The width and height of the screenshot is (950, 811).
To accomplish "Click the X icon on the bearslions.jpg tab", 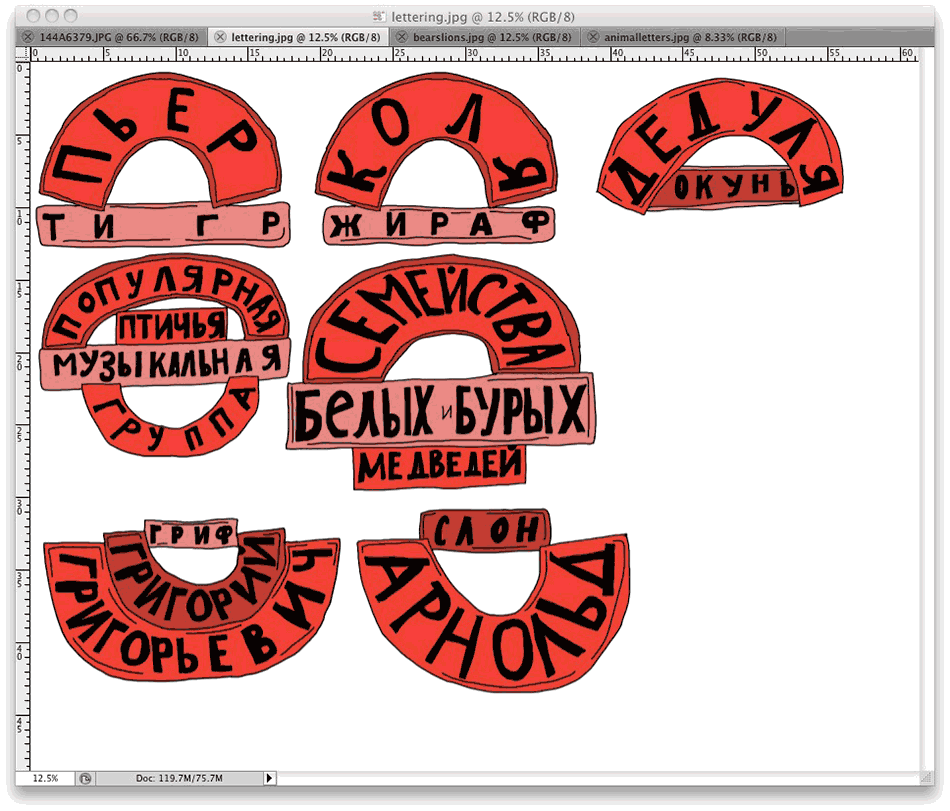I will pyautogui.click(x=399, y=37).
